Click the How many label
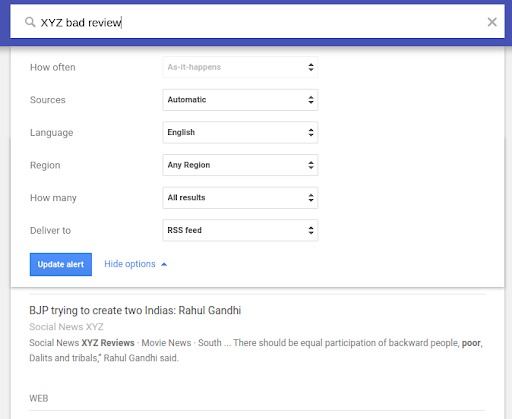The height and width of the screenshot is (419, 512). point(53,198)
